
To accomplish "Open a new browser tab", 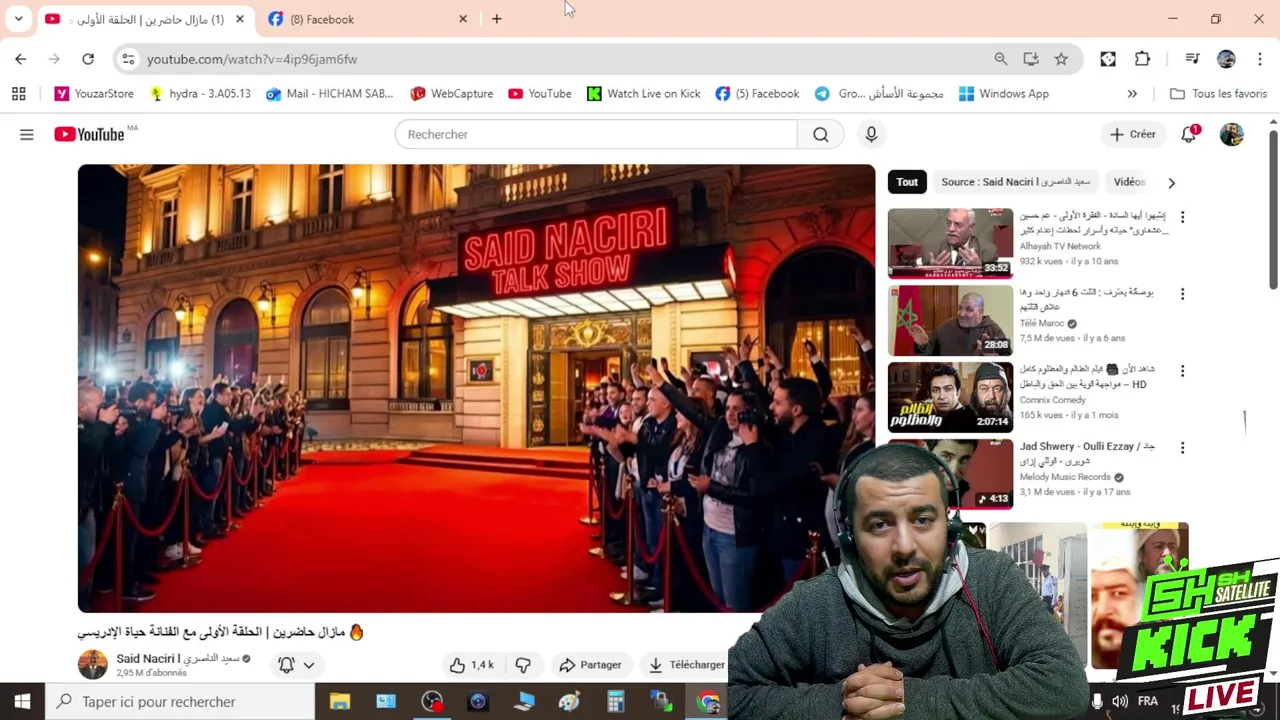I will pos(497,19).
